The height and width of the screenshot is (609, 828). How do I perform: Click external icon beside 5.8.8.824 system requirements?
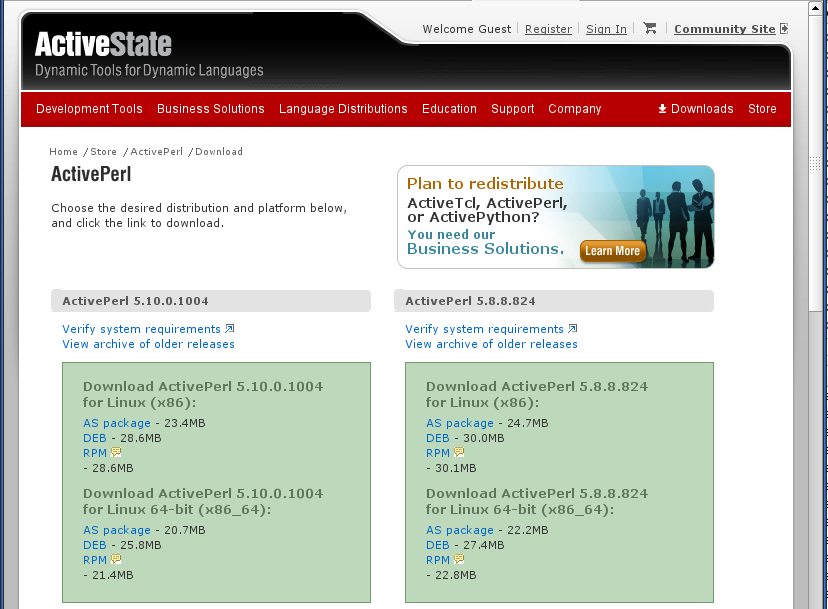[x=573, y=329]
